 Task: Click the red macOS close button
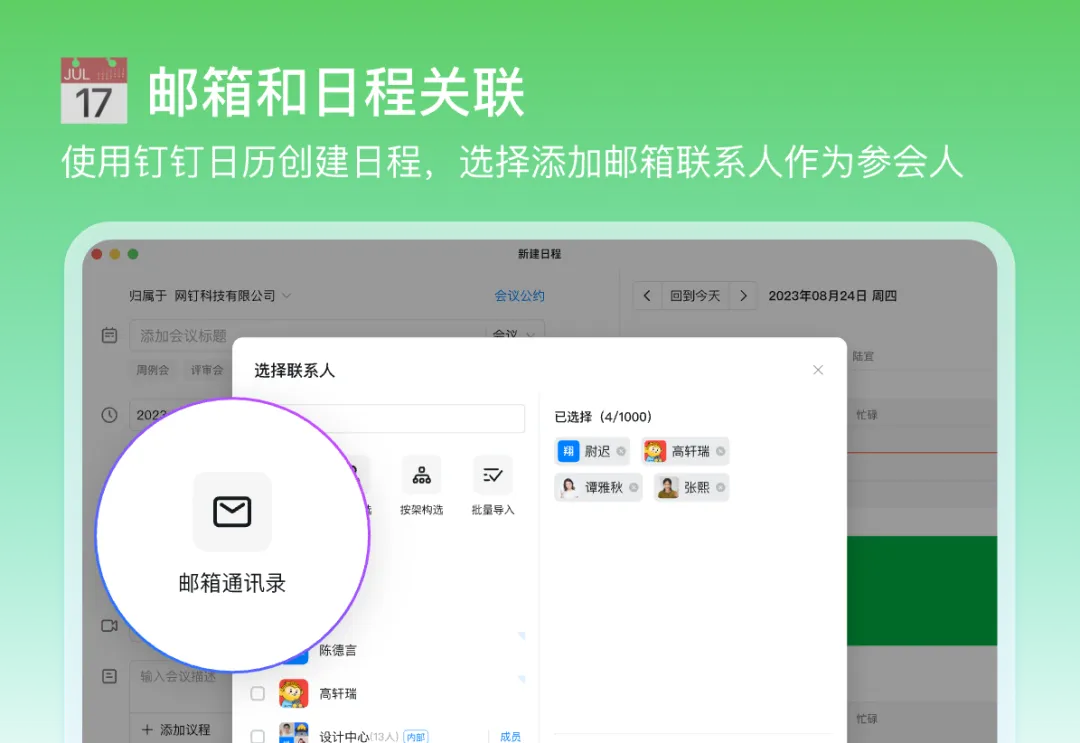pyautogui.click(x=97, y=254)
